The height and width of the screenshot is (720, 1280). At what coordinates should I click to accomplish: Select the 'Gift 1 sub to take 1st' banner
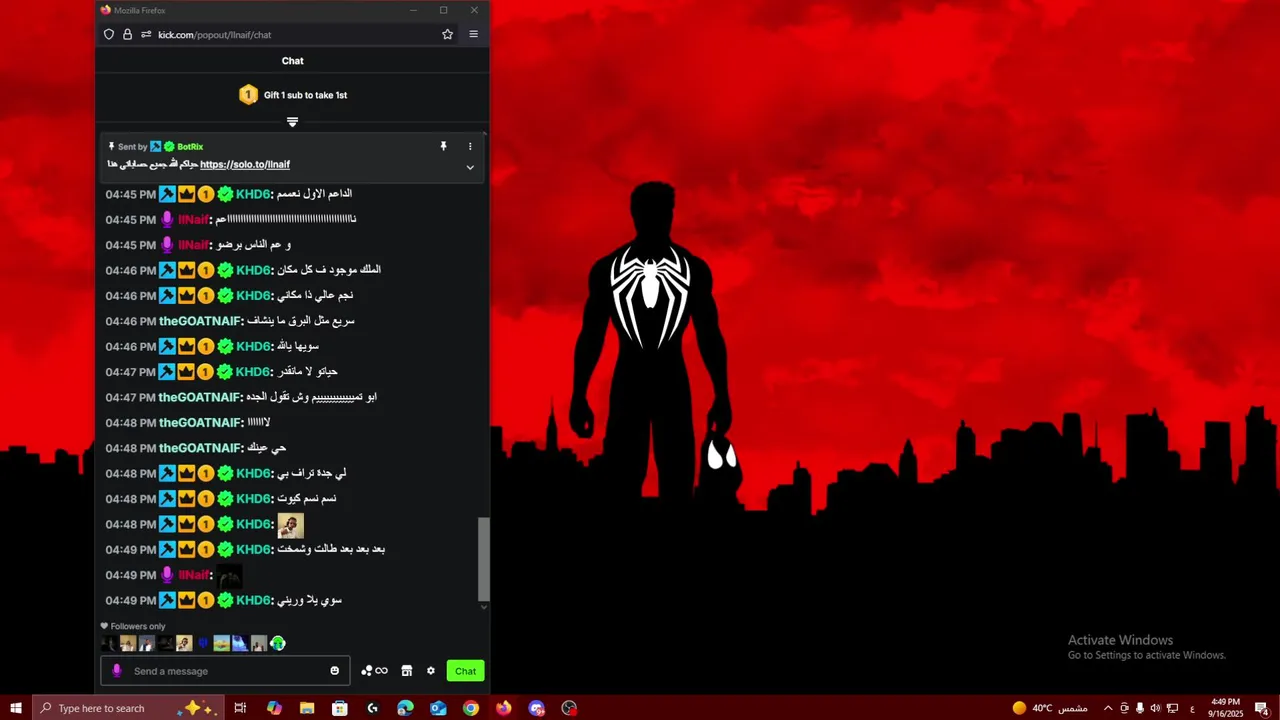pos(292,95)
